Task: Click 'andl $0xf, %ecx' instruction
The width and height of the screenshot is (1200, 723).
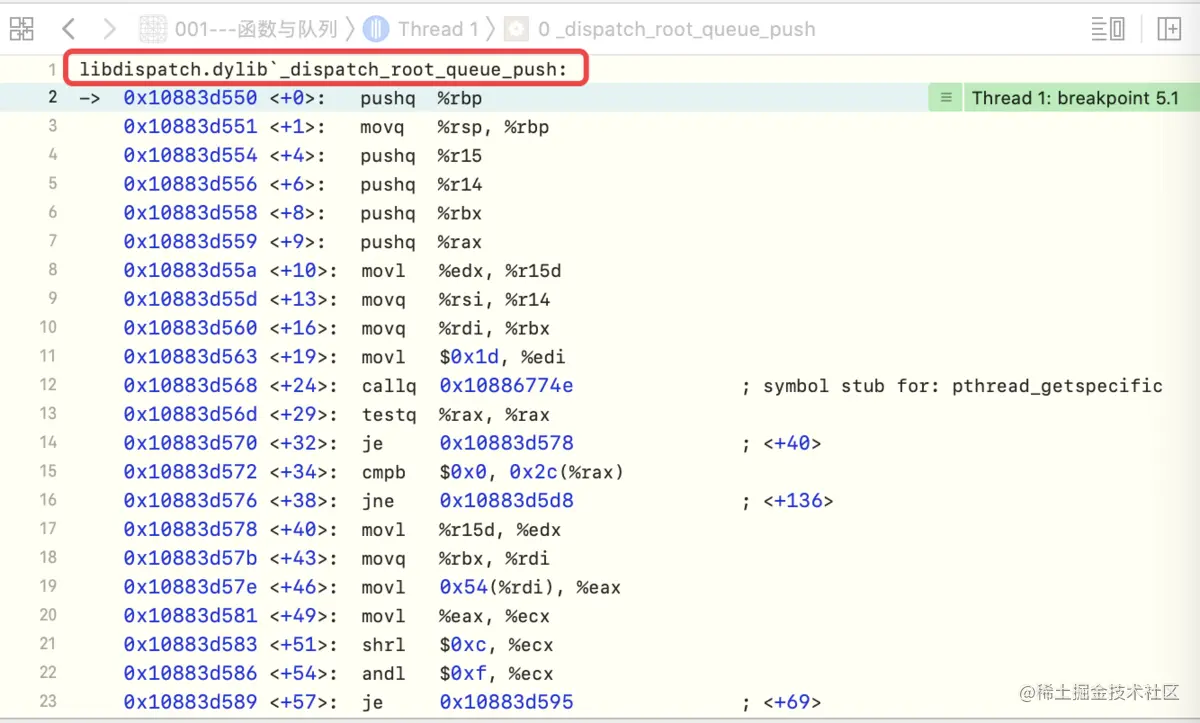Action: pyautogui.click(x=457, y=673)
